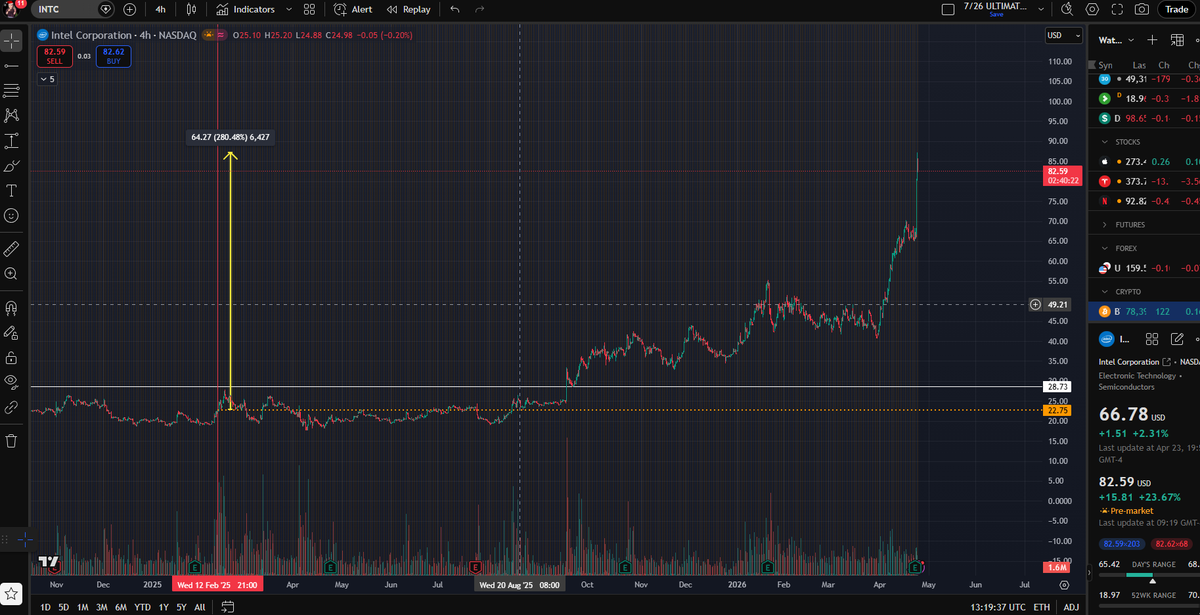Select the trend line drawing tool
Viewport: 1200px width, 615px height.
[x=12, y=66]
